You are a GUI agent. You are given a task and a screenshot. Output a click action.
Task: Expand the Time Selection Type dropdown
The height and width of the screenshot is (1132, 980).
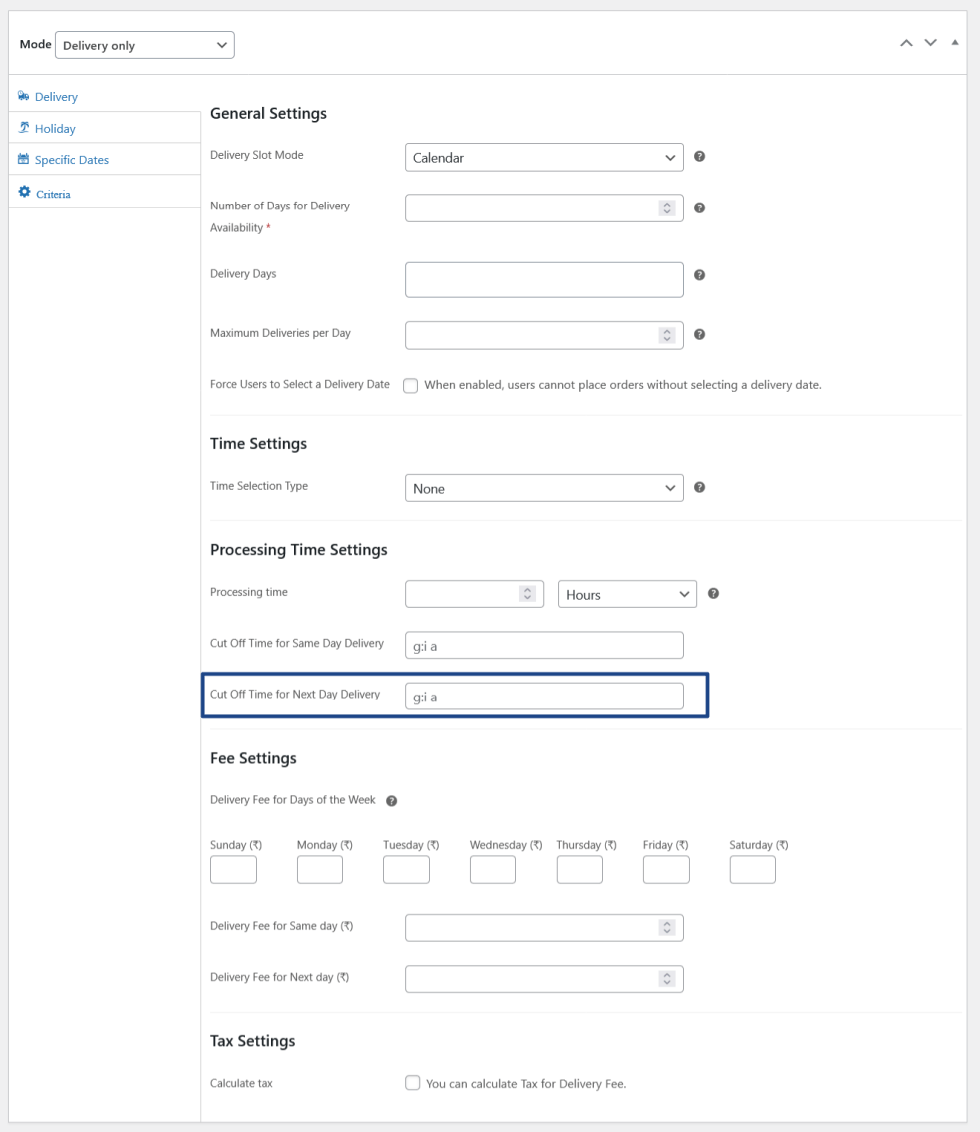click(544, 488)
